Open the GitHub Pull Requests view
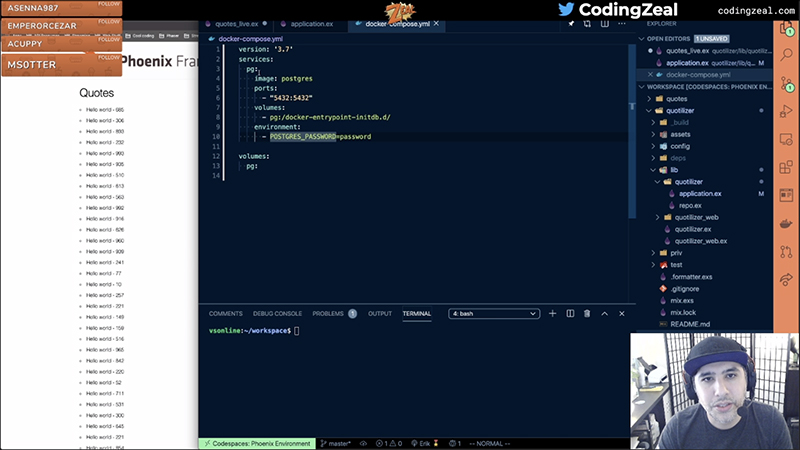800x450 pixels. [x=786, y=251]
